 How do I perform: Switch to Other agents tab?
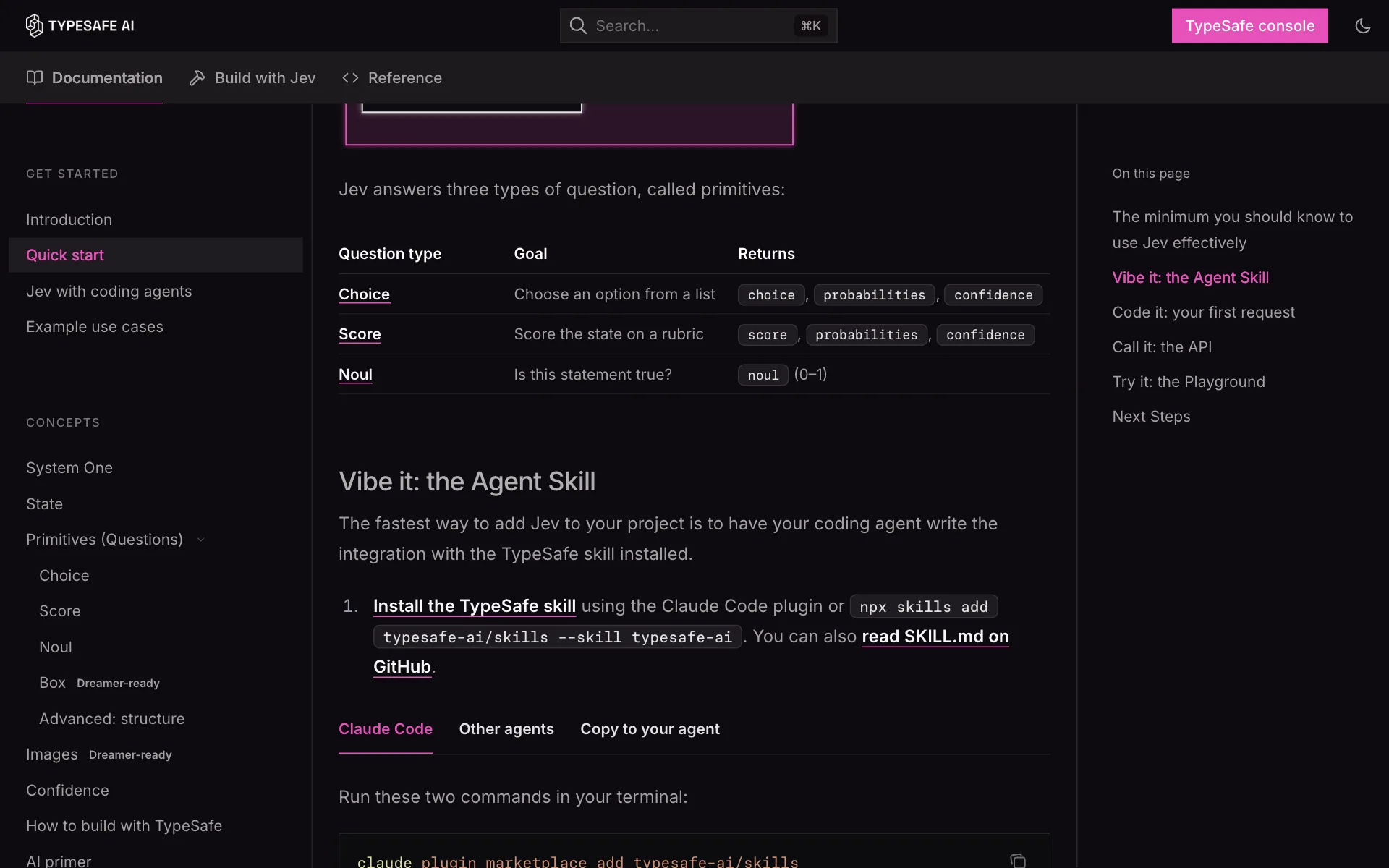506,729
